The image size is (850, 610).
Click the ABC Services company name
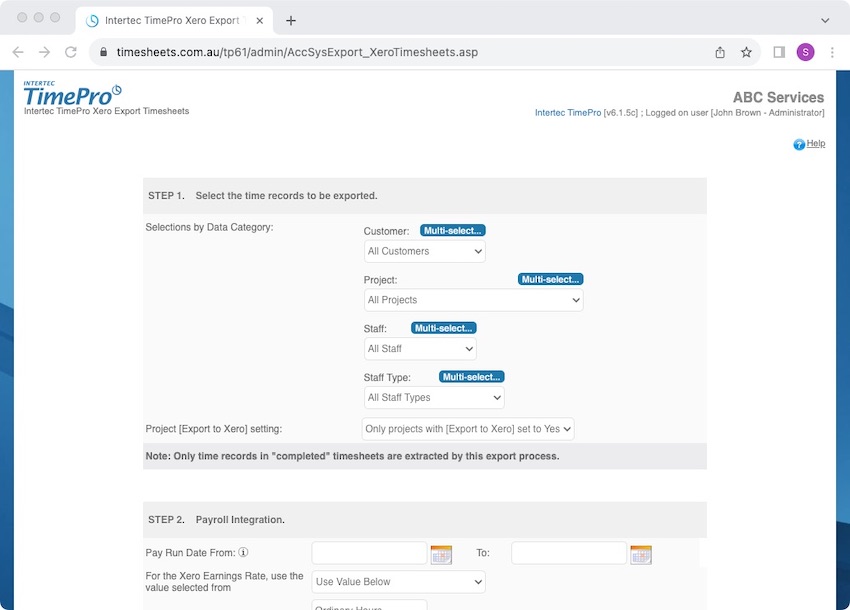[x=778, y=98]
